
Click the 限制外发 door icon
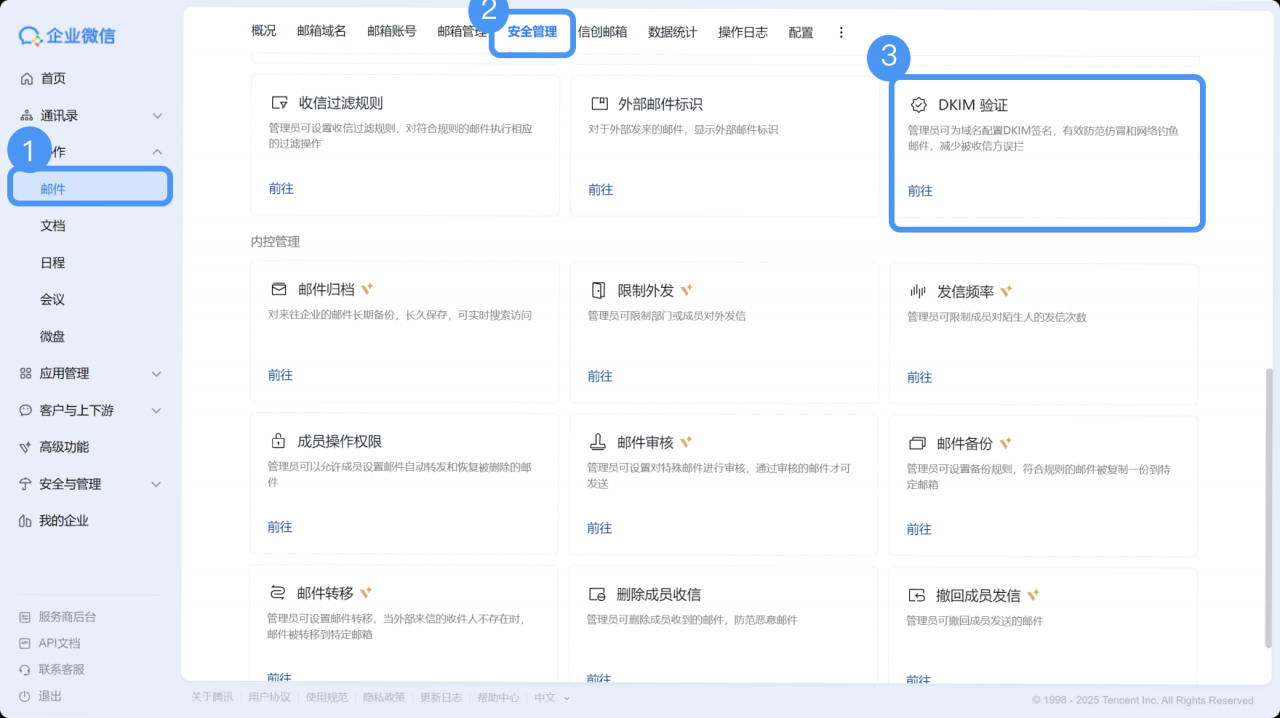point(598,290)
